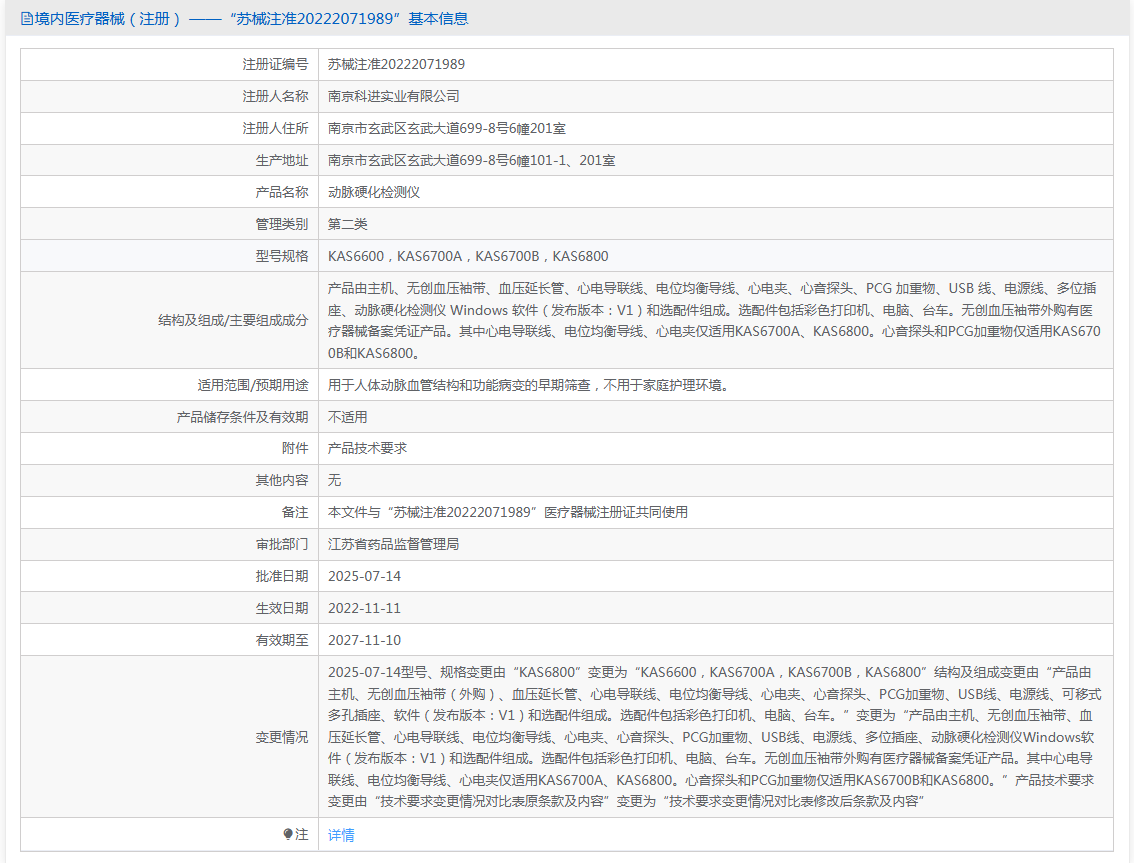The height and width of the screenshot is (863, 1134).
Task: Click the 附件 label
Action: 294,448
